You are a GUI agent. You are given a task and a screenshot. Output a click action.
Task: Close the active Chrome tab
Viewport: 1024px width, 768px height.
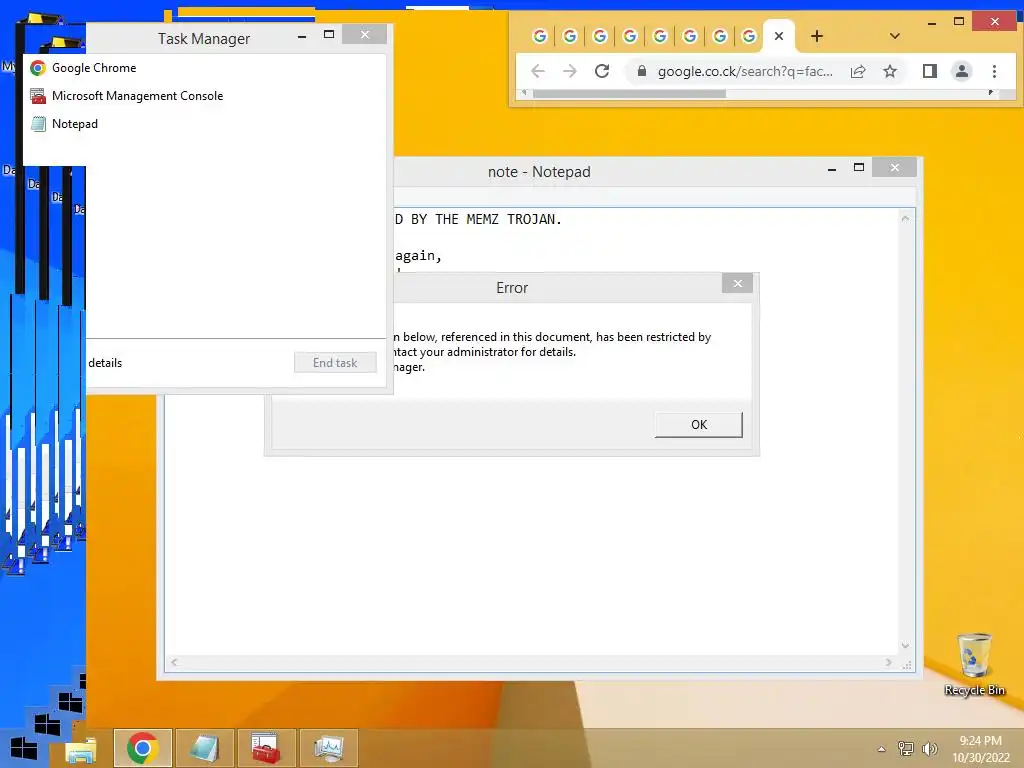778,37
